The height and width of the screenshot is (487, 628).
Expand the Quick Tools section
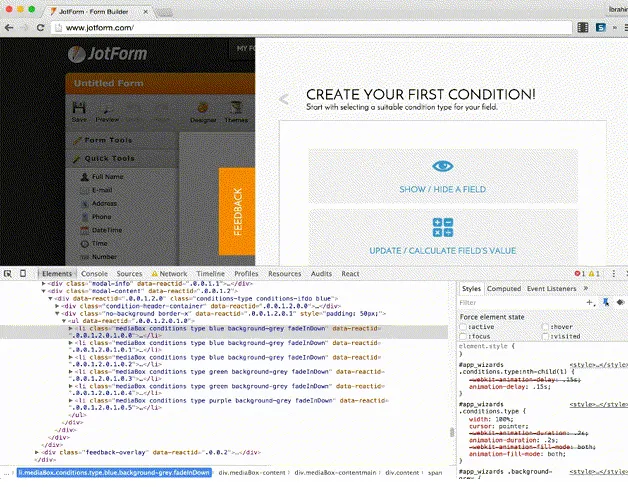121,159
